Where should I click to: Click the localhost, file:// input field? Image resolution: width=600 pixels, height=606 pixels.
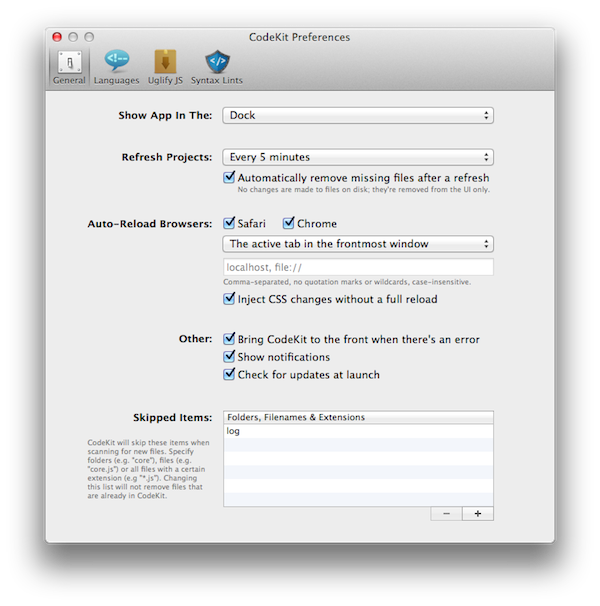[358, 267]
